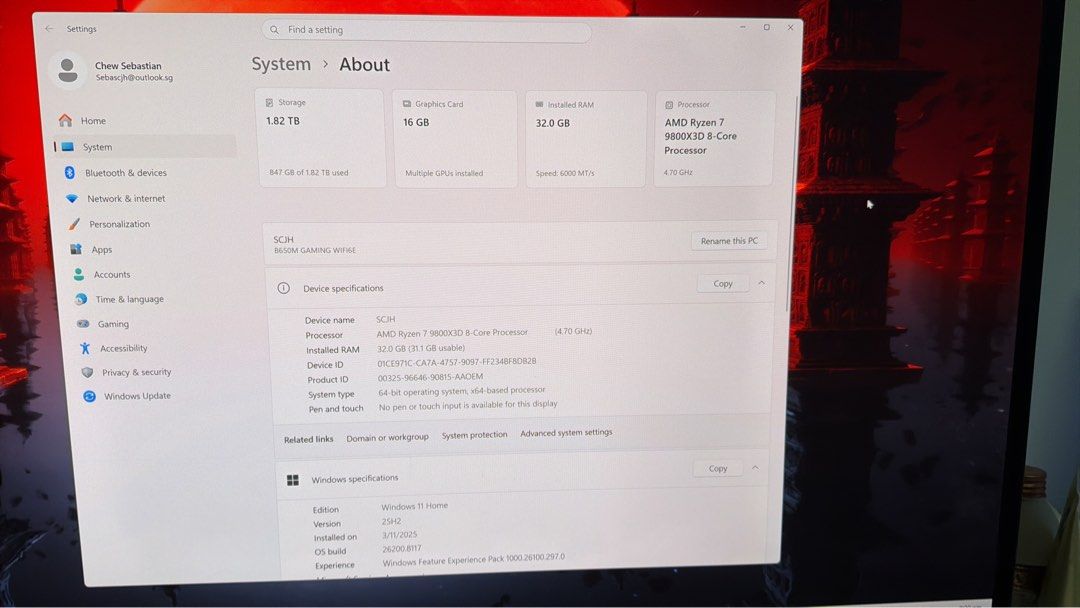The width and height of the screenshot is (1080, 608).
Task: Click the Sebascjh@outlook.sg account email
Action: (134, 78)
